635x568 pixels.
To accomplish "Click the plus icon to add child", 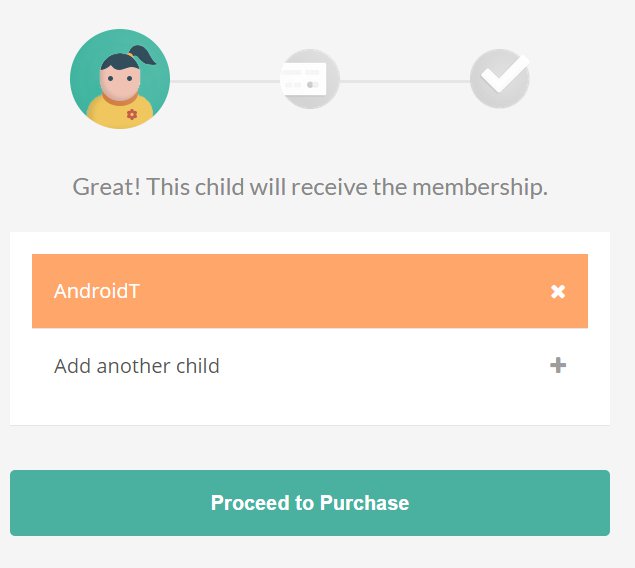I will tap(558, 365).
